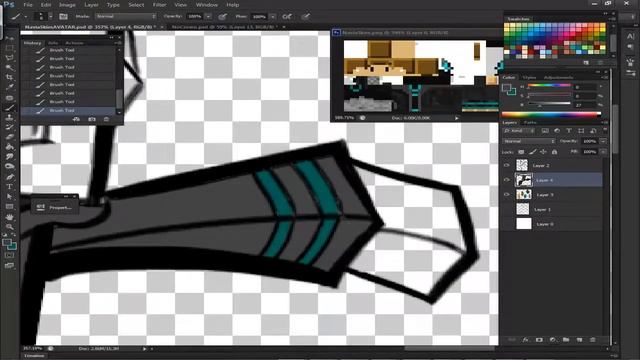Toggle lock transparent pixels
Screen dimensions: 640x360
pos(521,152)
